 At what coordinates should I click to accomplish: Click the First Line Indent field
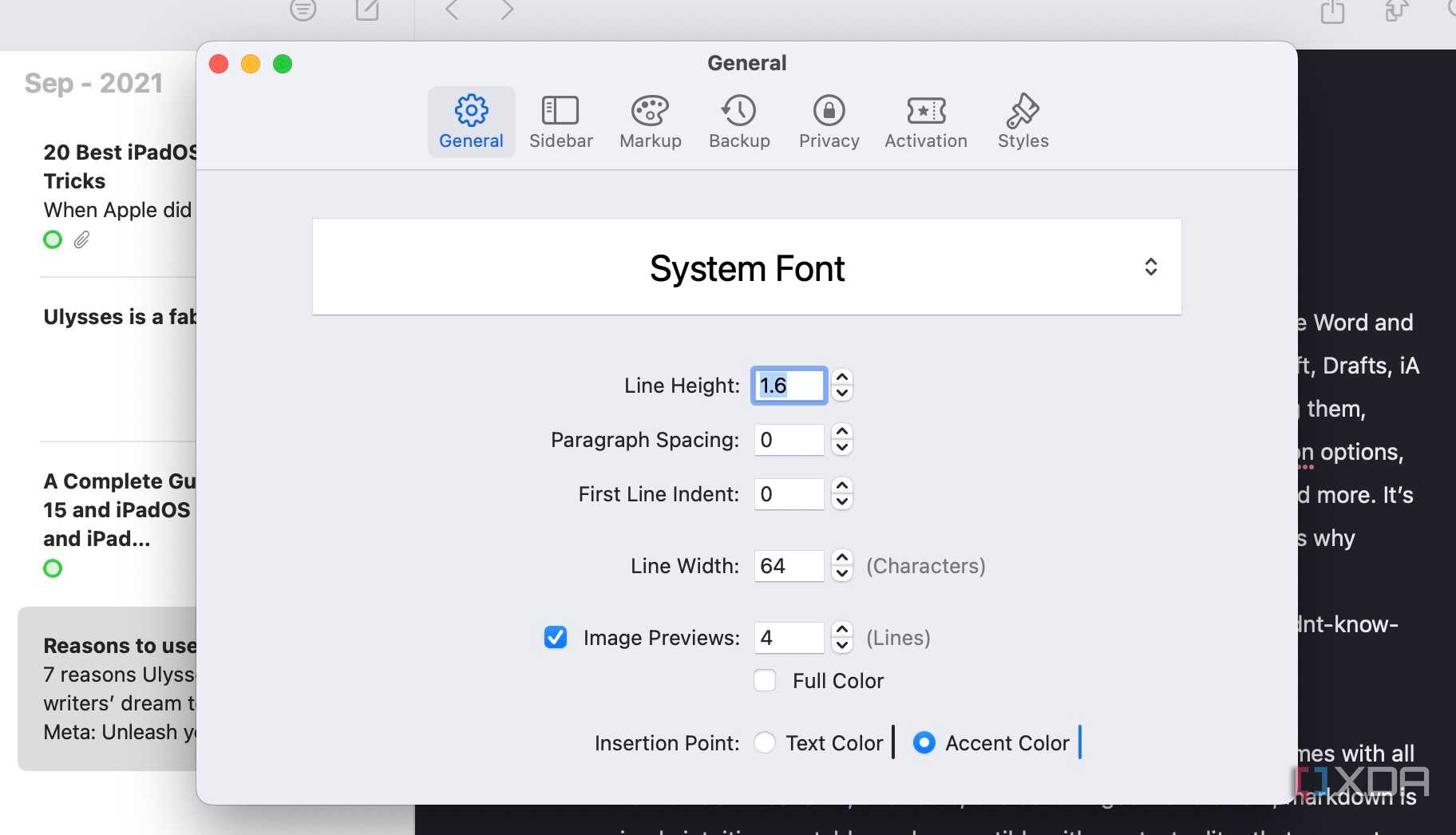789,494
